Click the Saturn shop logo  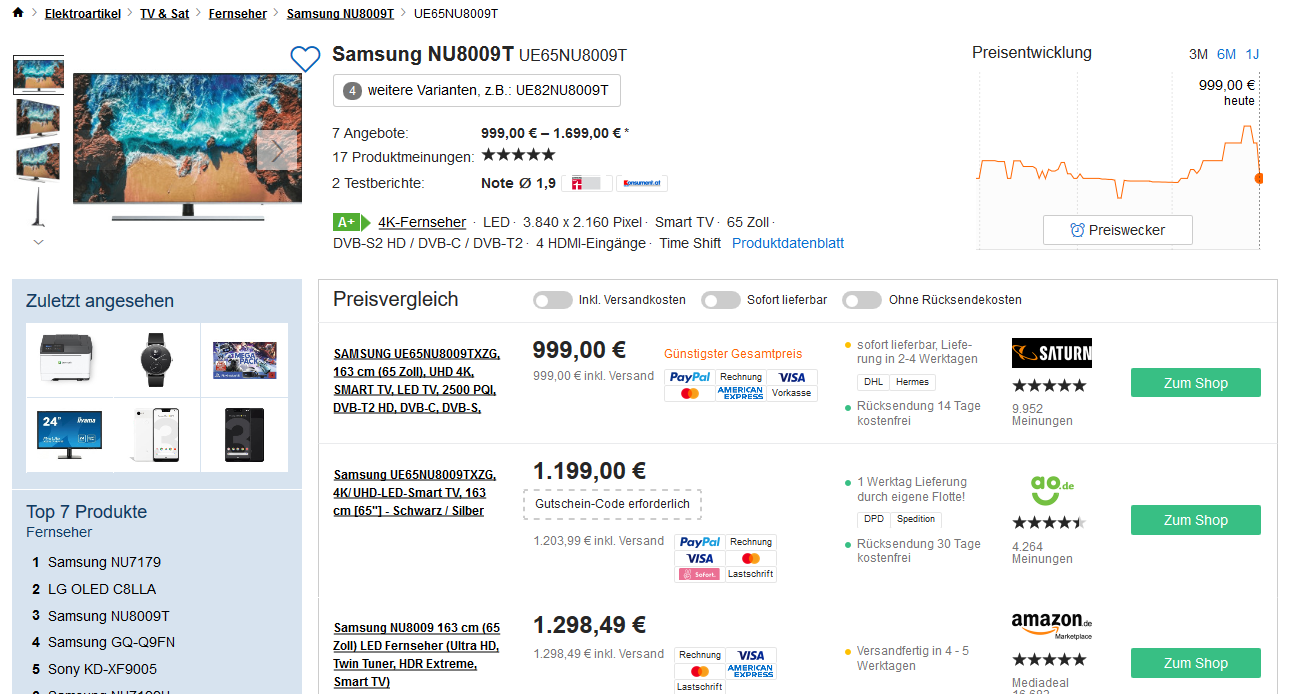1051,353
